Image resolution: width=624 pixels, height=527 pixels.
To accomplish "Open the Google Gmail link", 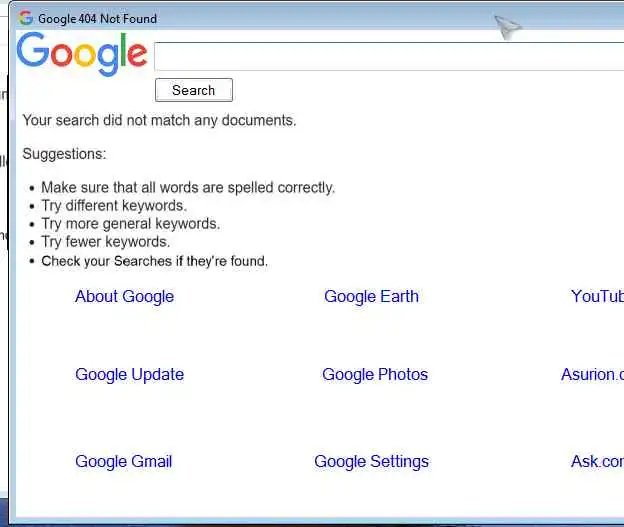I will coord(124,462).
